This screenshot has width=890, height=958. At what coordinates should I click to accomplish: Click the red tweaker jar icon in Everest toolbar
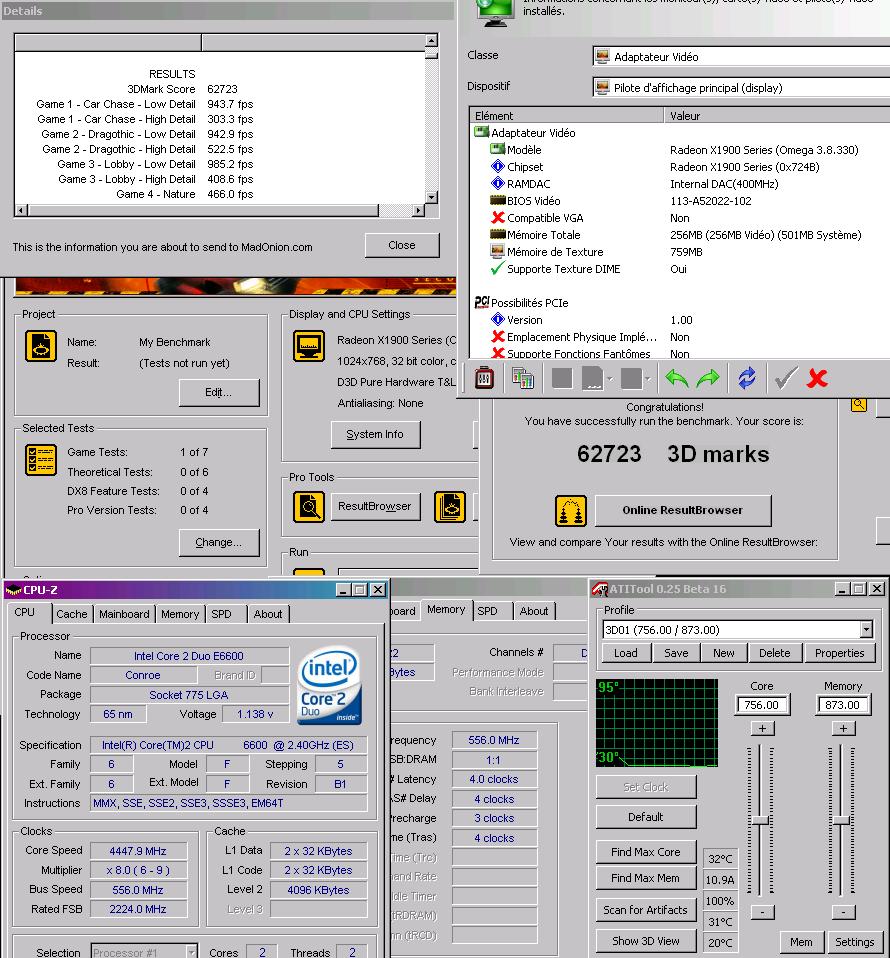pyautogui.click(x=484, y=378)
